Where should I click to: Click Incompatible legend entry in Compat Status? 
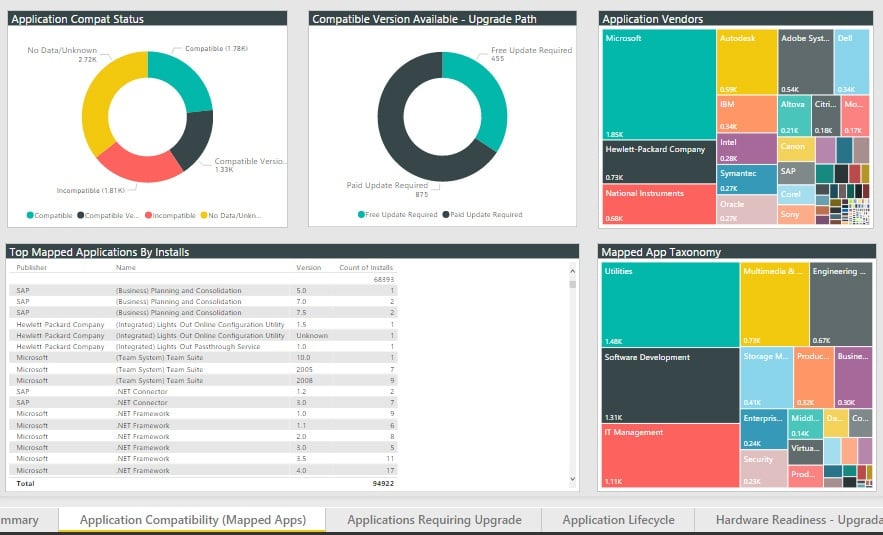pyautogui.click(x=170, y=215)
